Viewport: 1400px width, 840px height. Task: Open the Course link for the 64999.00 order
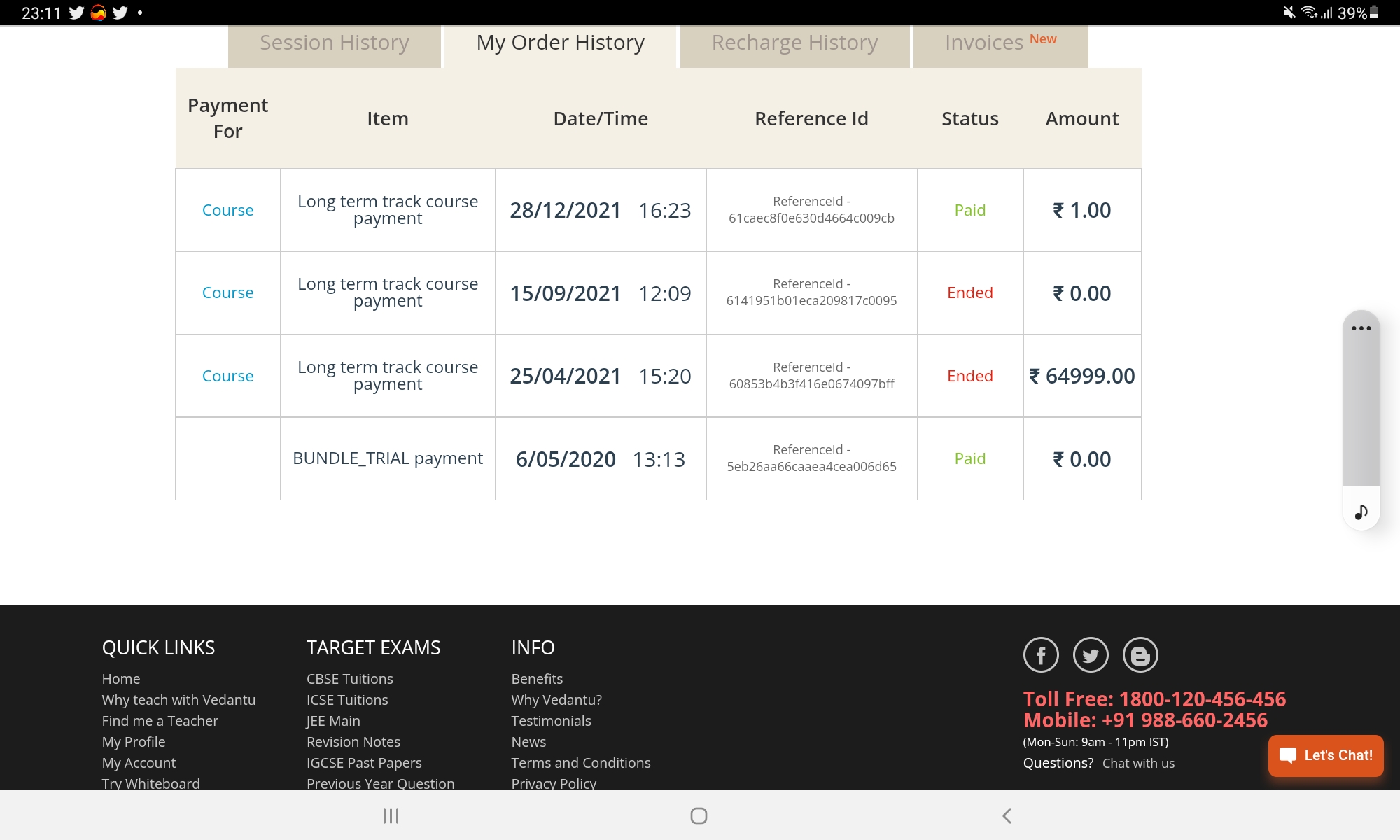click(227, 376)
